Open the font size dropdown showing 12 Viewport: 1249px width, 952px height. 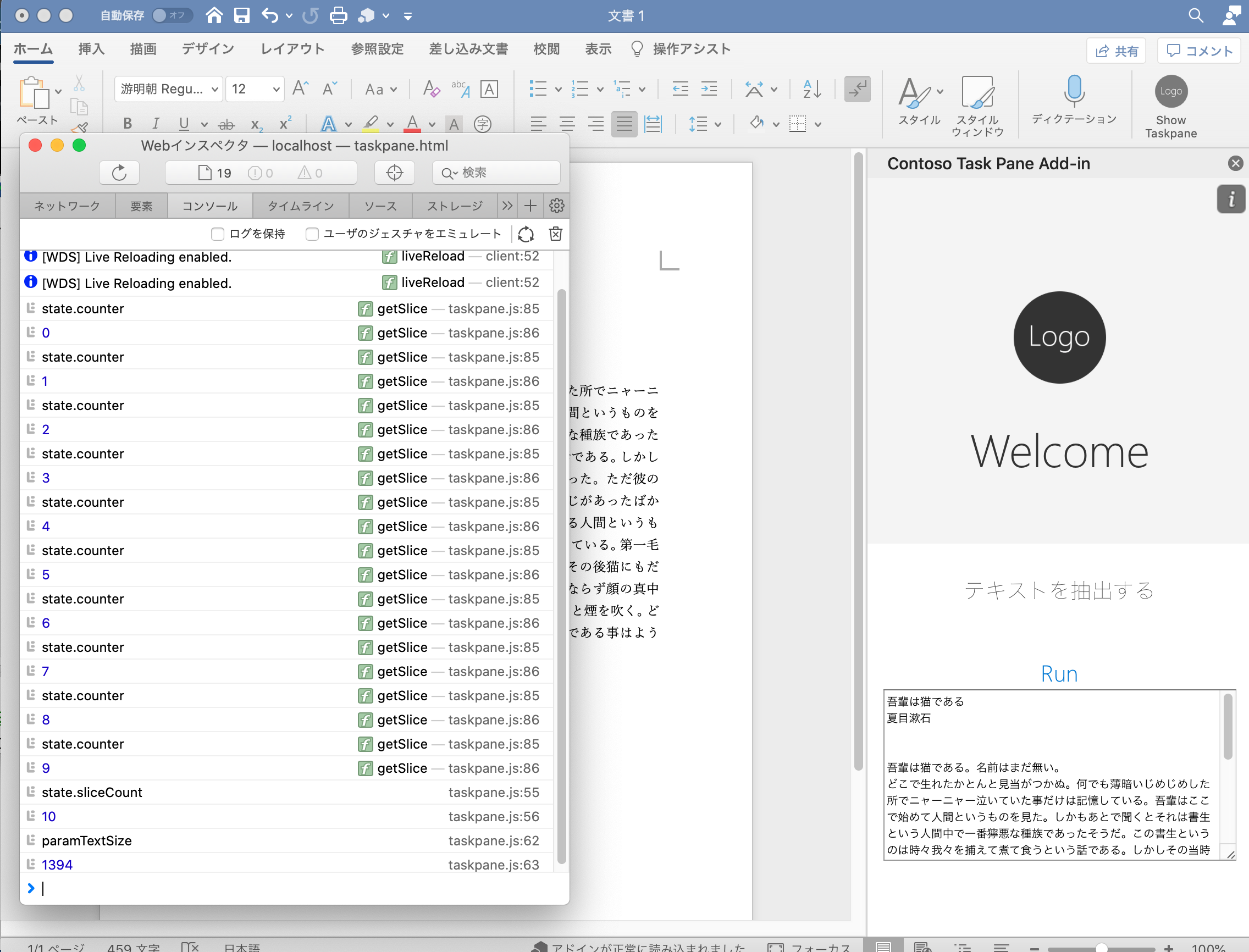tap(255, 89)
